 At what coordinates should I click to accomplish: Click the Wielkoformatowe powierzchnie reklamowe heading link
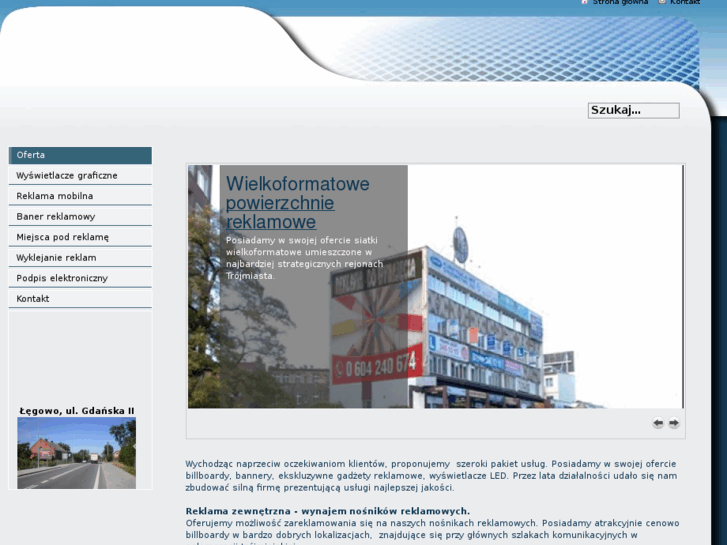point(298,203)
